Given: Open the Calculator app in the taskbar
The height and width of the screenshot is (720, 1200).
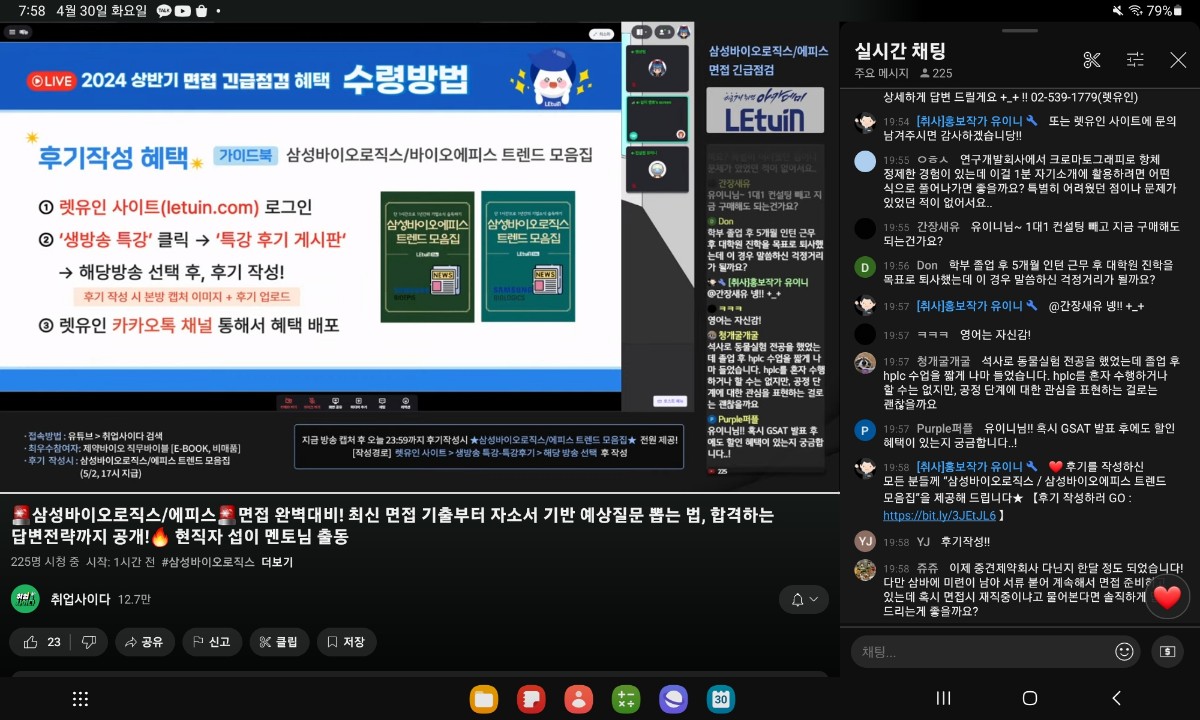Looking at the screenshot, I should click(626, 699).
